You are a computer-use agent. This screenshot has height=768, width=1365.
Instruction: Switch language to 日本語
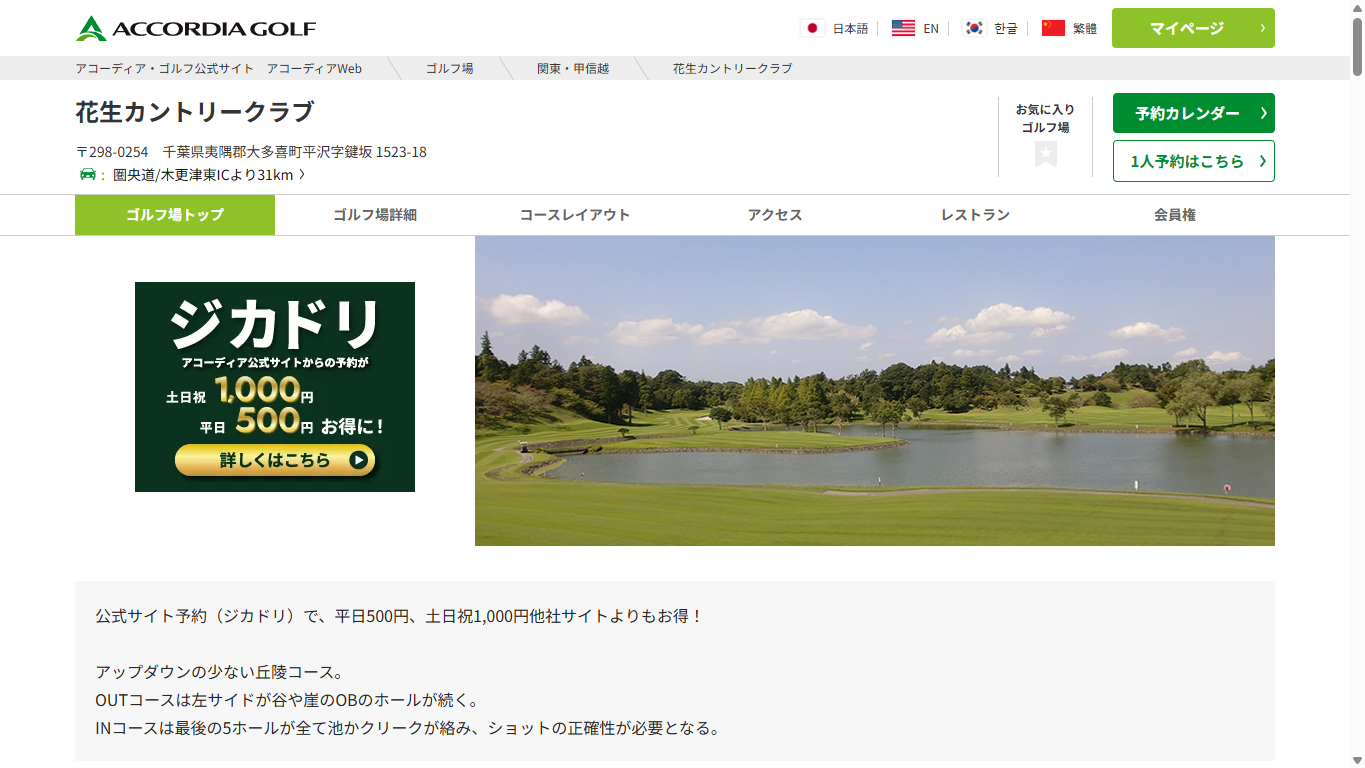point(850,28)
